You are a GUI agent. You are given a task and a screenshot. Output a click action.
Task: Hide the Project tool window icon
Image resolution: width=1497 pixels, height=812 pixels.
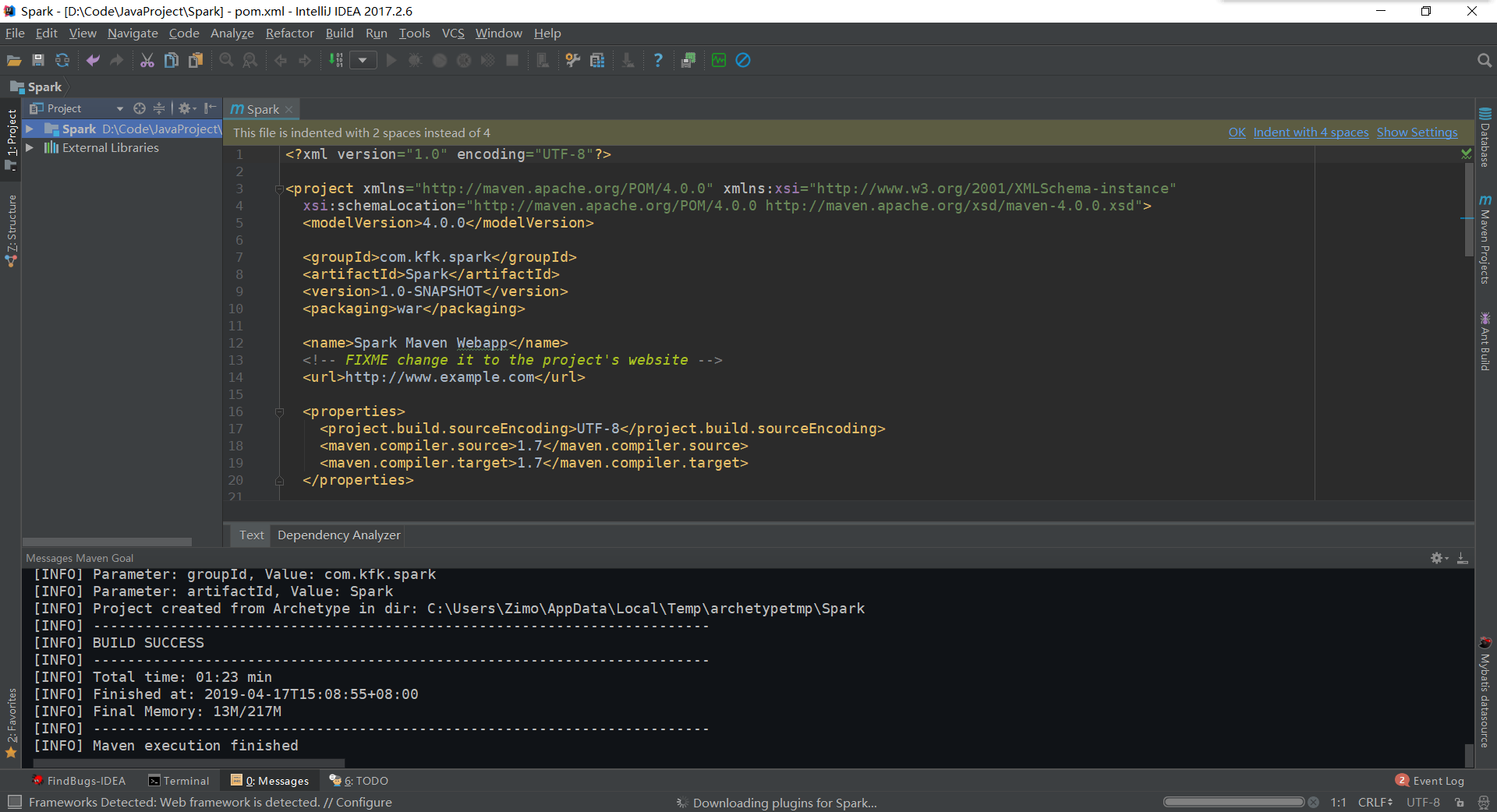pyautogui.click(x=210, y=108)
